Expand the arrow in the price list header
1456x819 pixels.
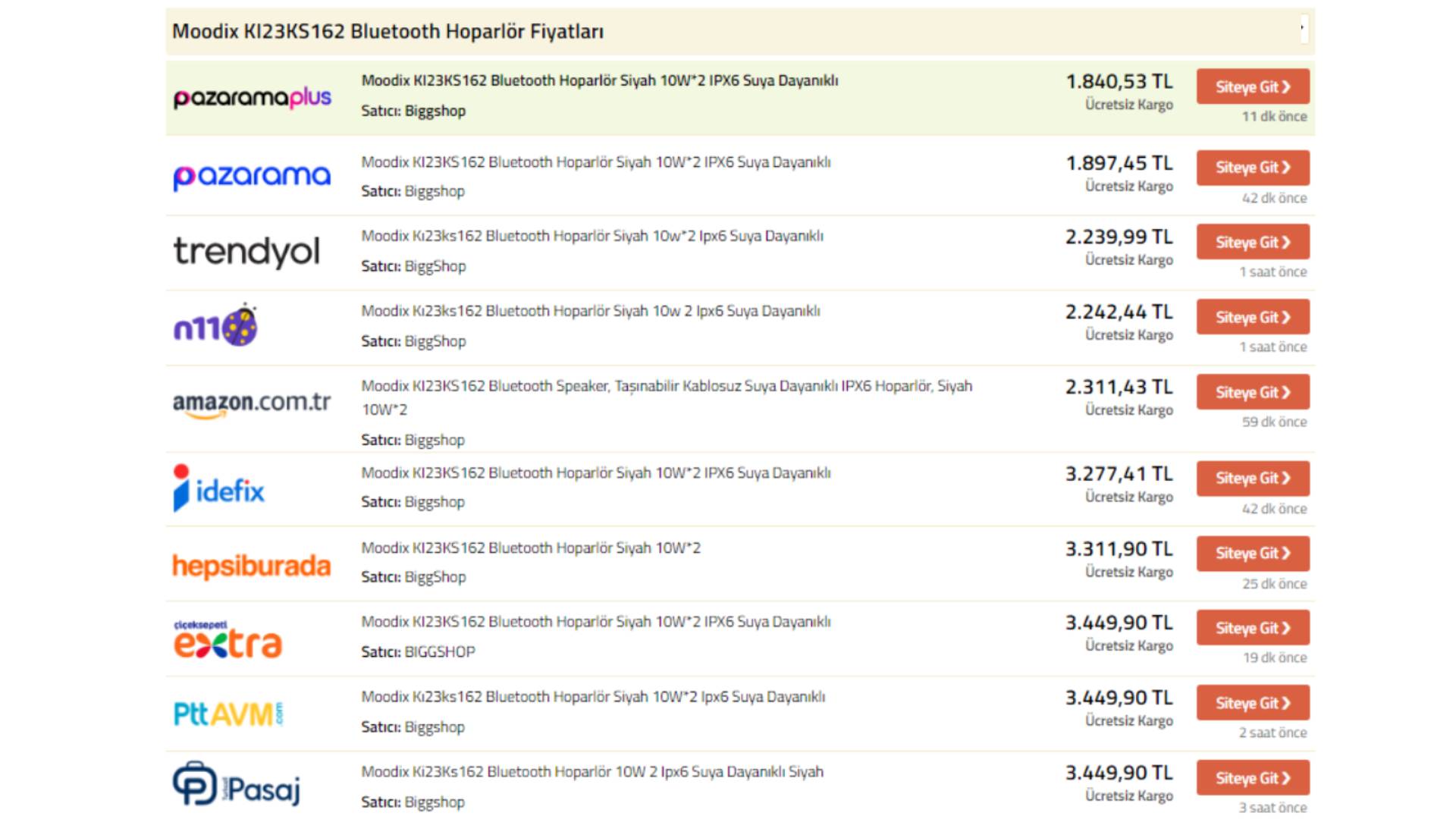point(1304,29)
